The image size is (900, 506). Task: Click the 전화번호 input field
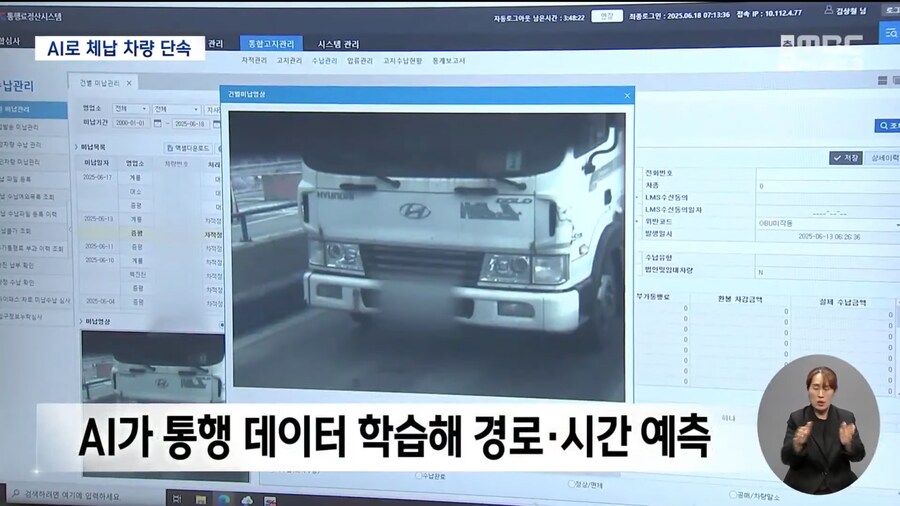827,173
